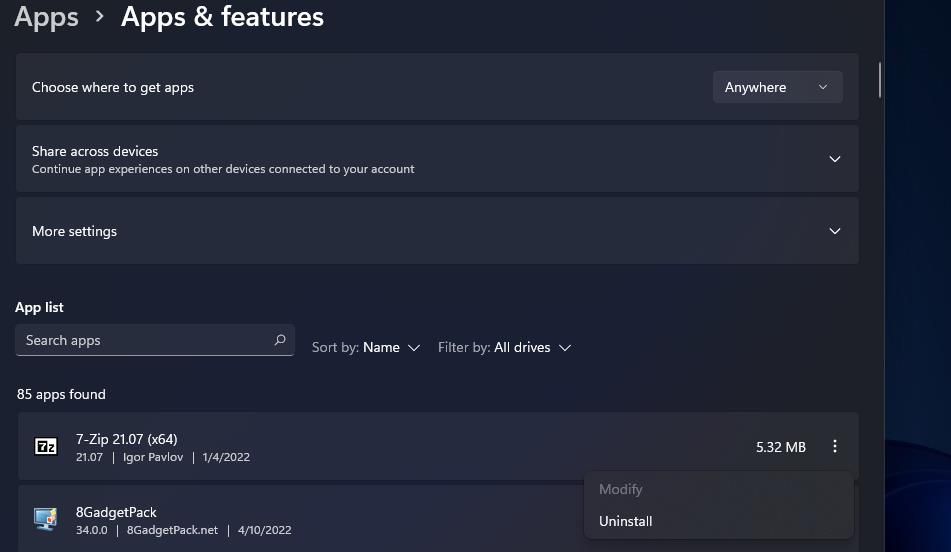
Task: Click the Igor Pavlov publisher text
Action: [153, 457]
